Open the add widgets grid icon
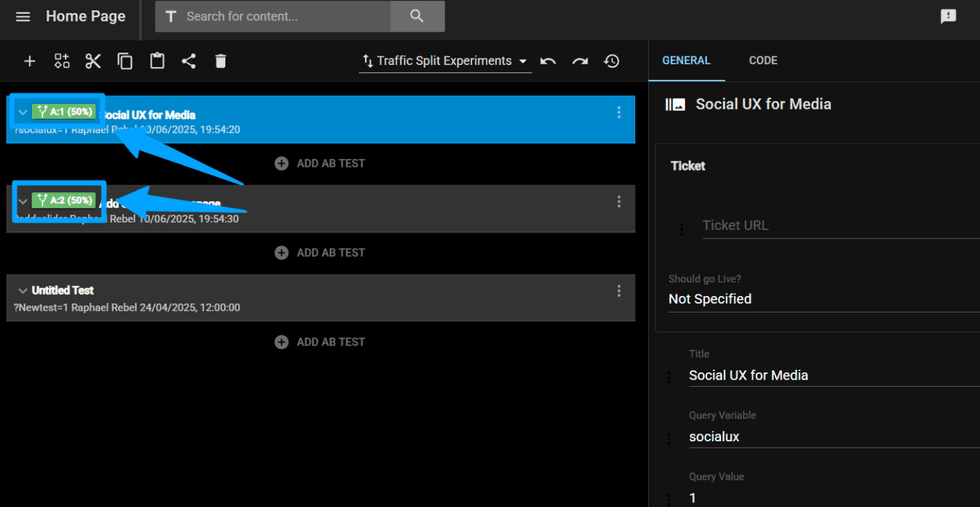The height and width of the screenshot is (507, 980). pos(61,61)
